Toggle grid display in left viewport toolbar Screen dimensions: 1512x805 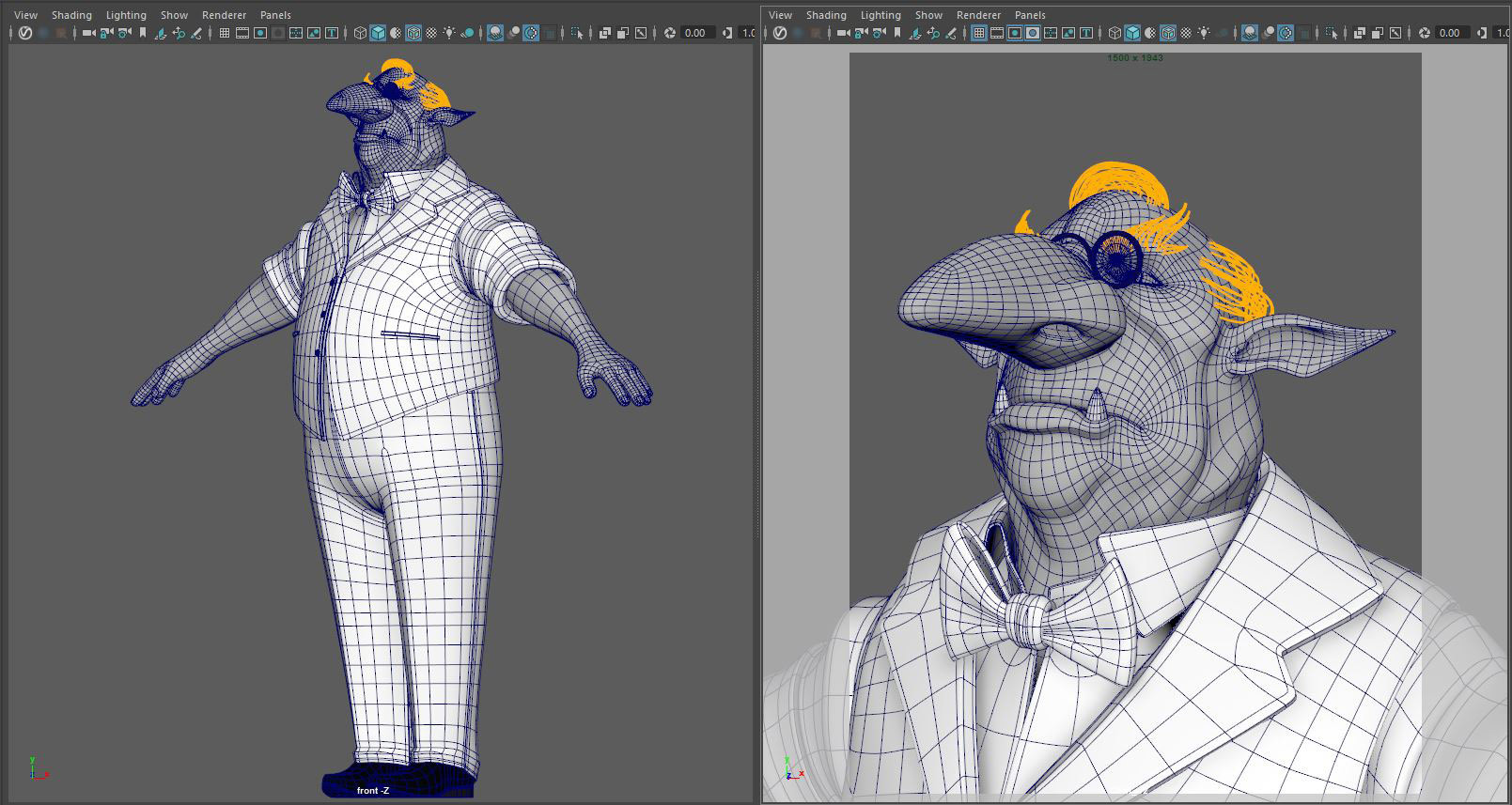coord(225,33)
